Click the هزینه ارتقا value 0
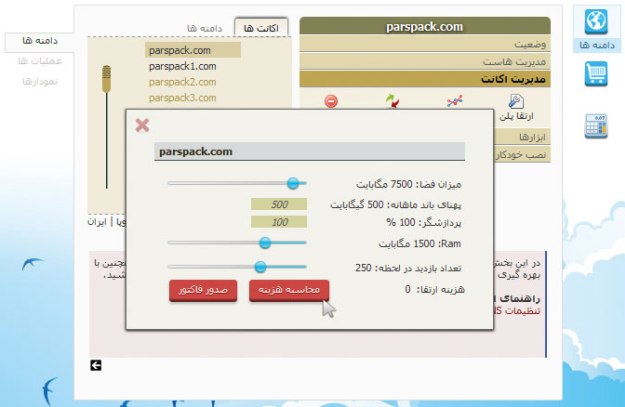This screenshot has width=625, height=407. tap(407, 289)
